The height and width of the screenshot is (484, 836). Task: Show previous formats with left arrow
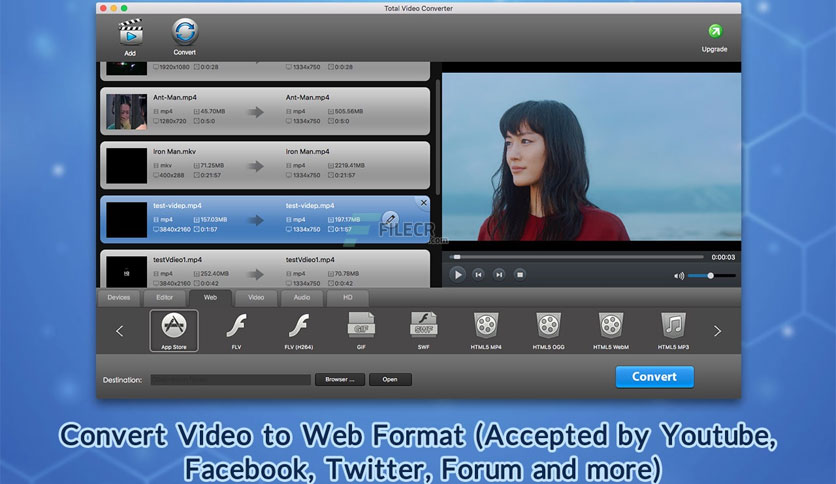click(119, 331)
